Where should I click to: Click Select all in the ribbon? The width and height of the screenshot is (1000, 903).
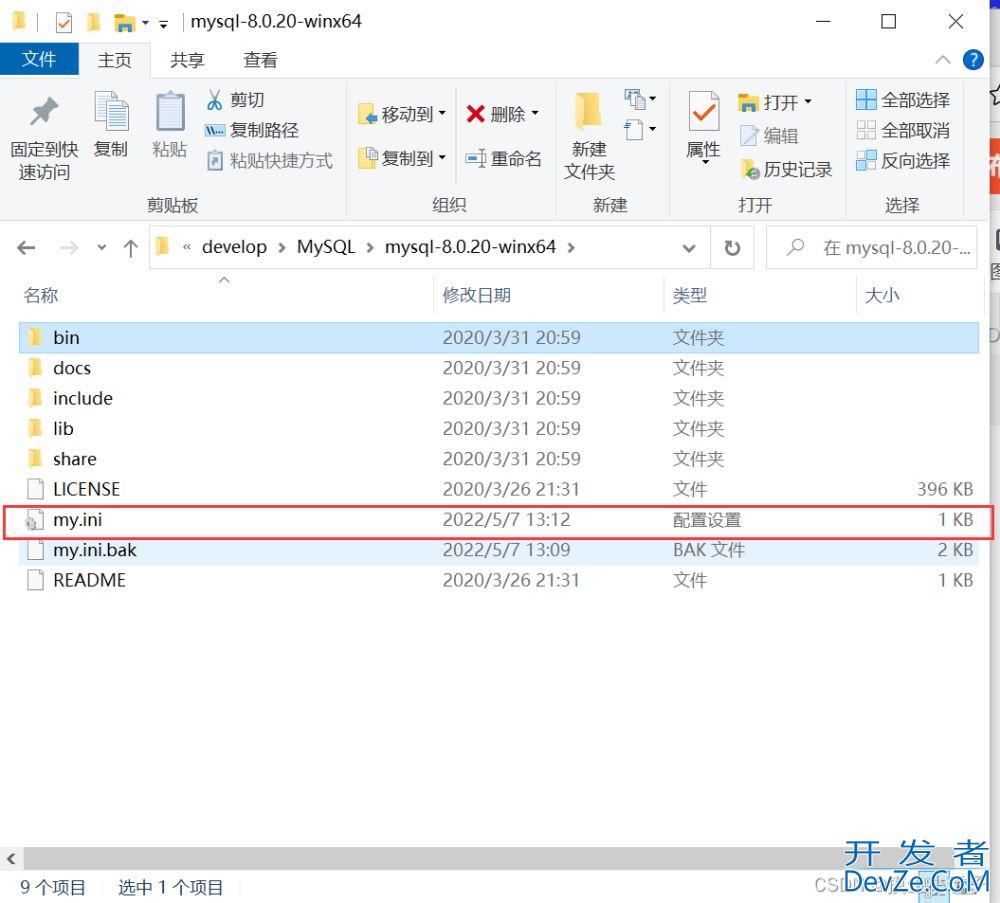coord(902,100)
